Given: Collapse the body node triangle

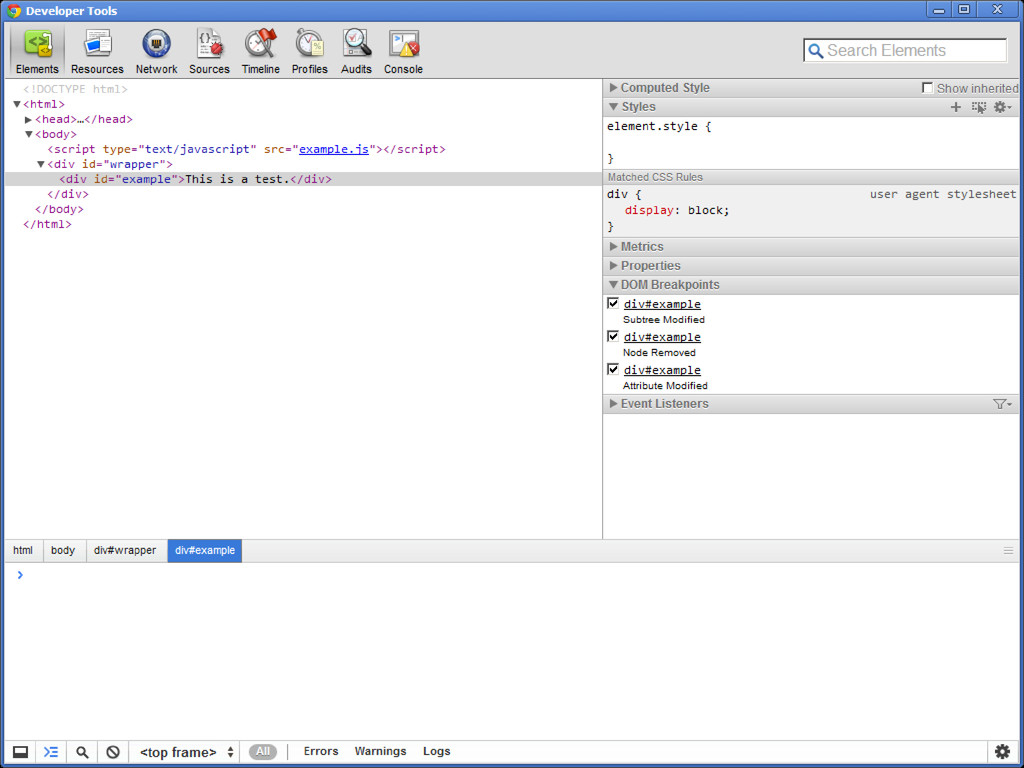Looking at the screenshot, I should point(29,134).
